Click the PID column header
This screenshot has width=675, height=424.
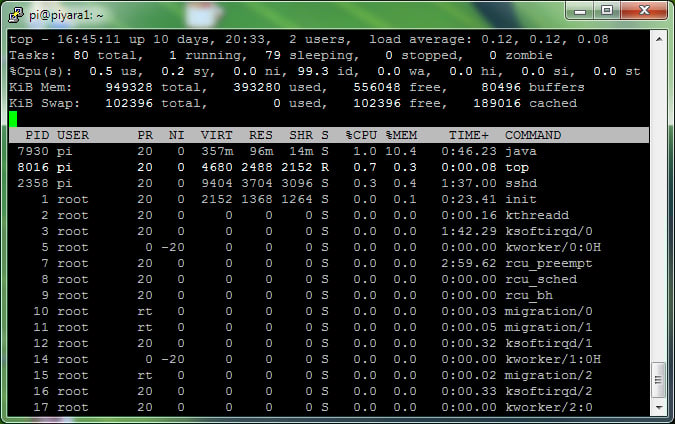point(37,135)
